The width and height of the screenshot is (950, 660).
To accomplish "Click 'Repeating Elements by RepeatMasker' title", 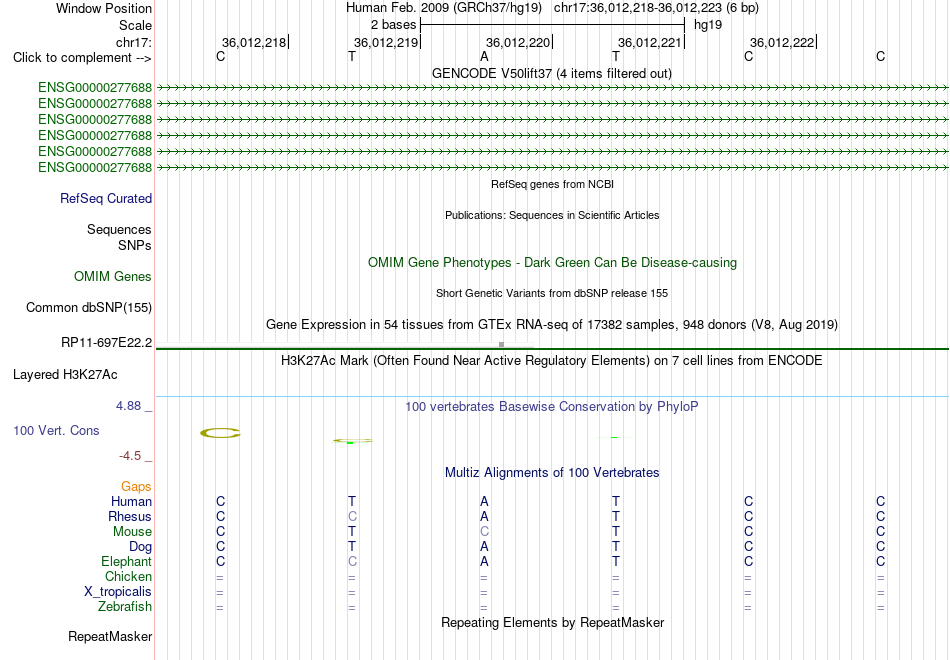I will point(553,622).
